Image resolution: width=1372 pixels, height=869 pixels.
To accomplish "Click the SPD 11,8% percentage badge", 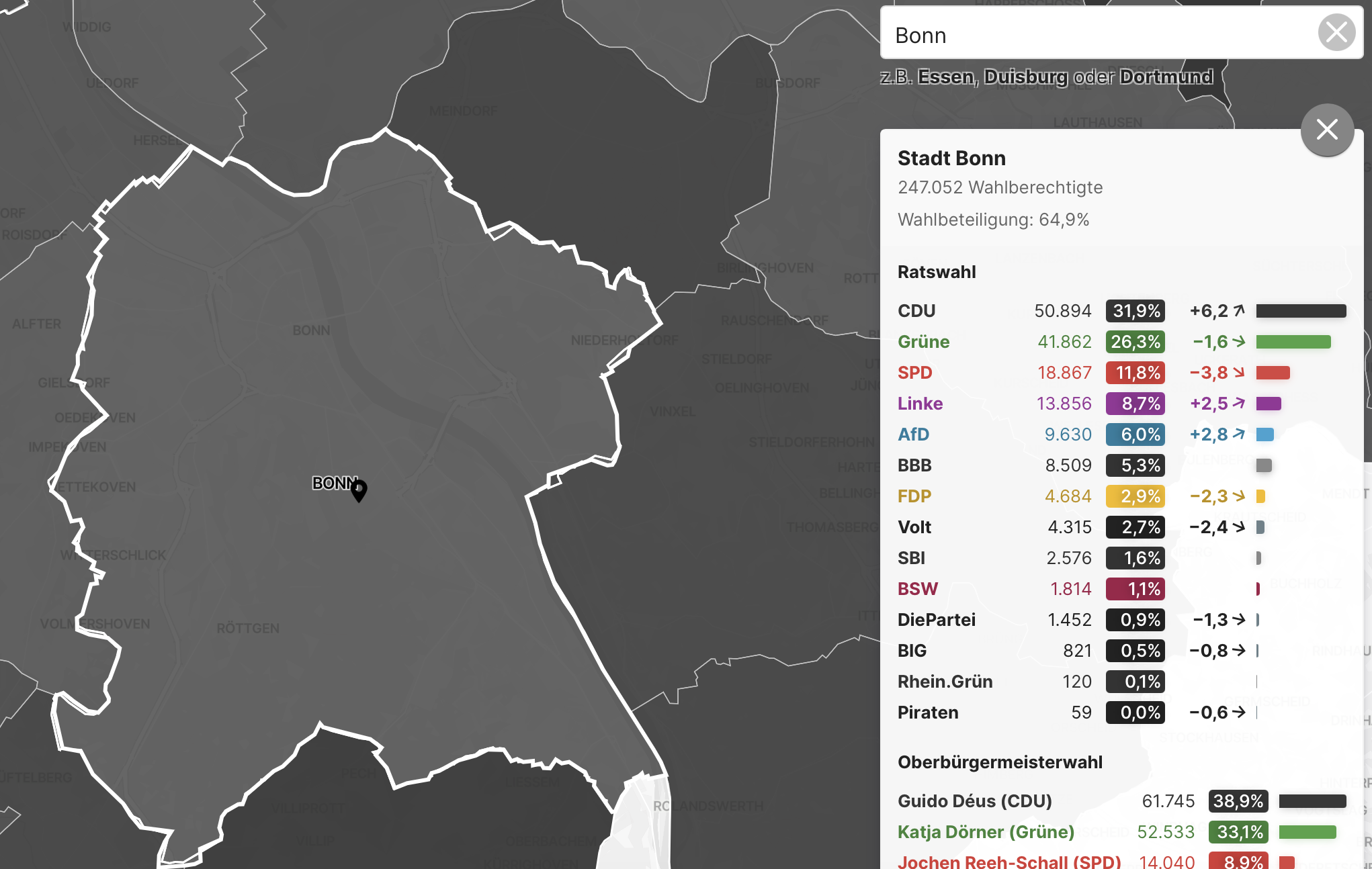I will coord(1135,373).
